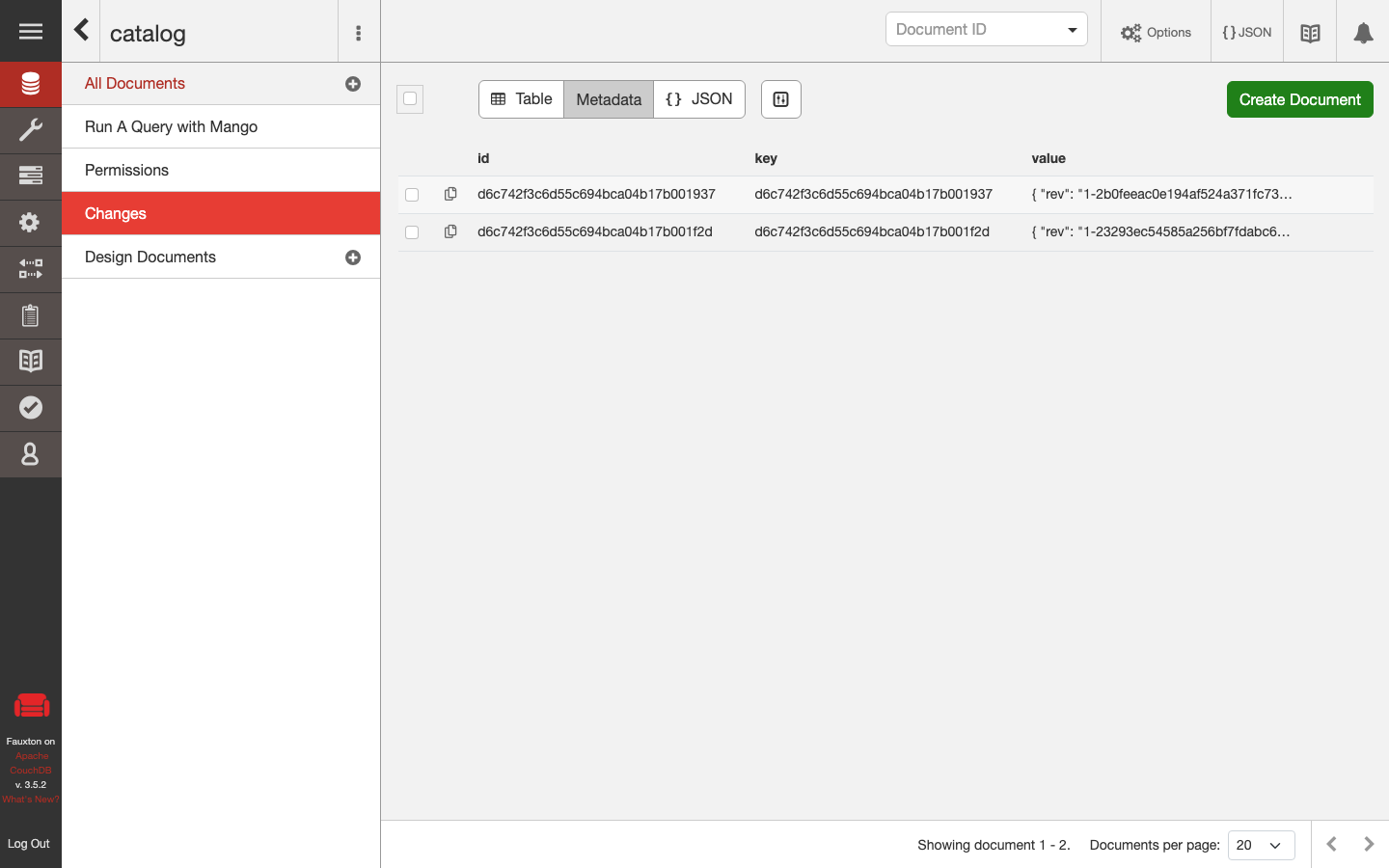Open the catalog database options kebab menu
This screenshot has width=1389, height=868.
tap(358, 33)
